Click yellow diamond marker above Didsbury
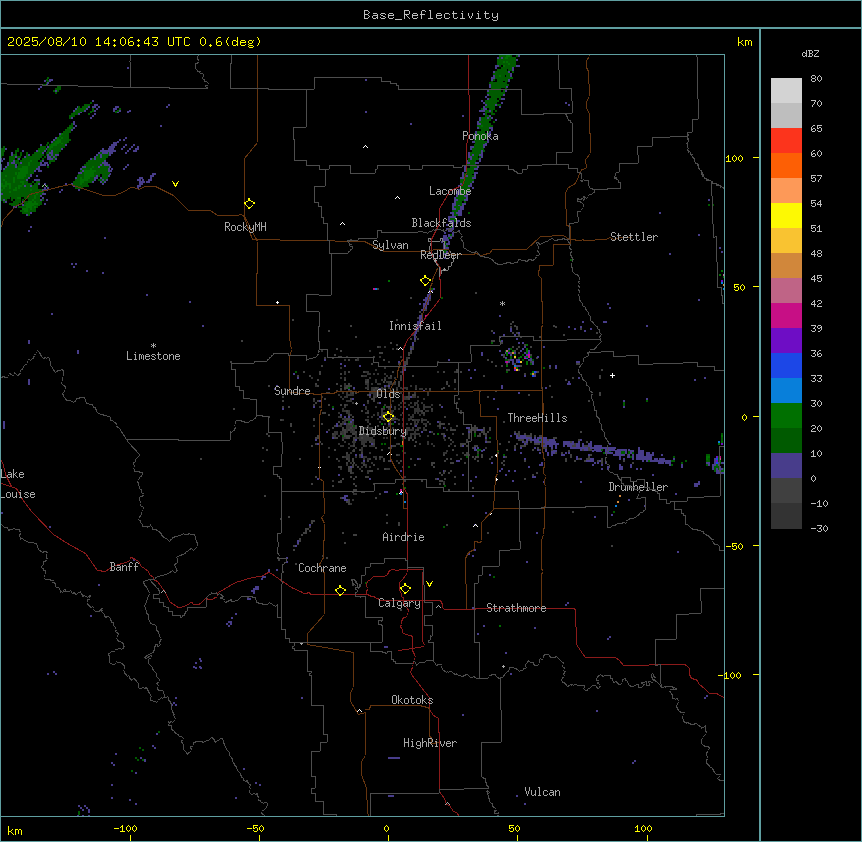The height and width of the screenshot is (842, 862). coord(388,417)
